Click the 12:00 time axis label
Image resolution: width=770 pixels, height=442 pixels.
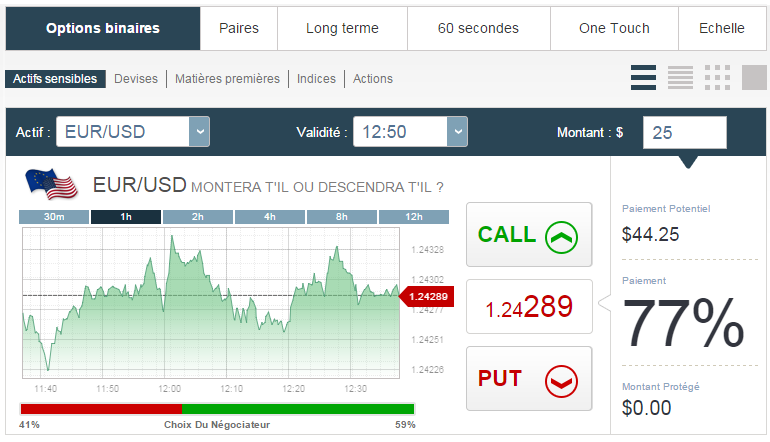[169, 388]
